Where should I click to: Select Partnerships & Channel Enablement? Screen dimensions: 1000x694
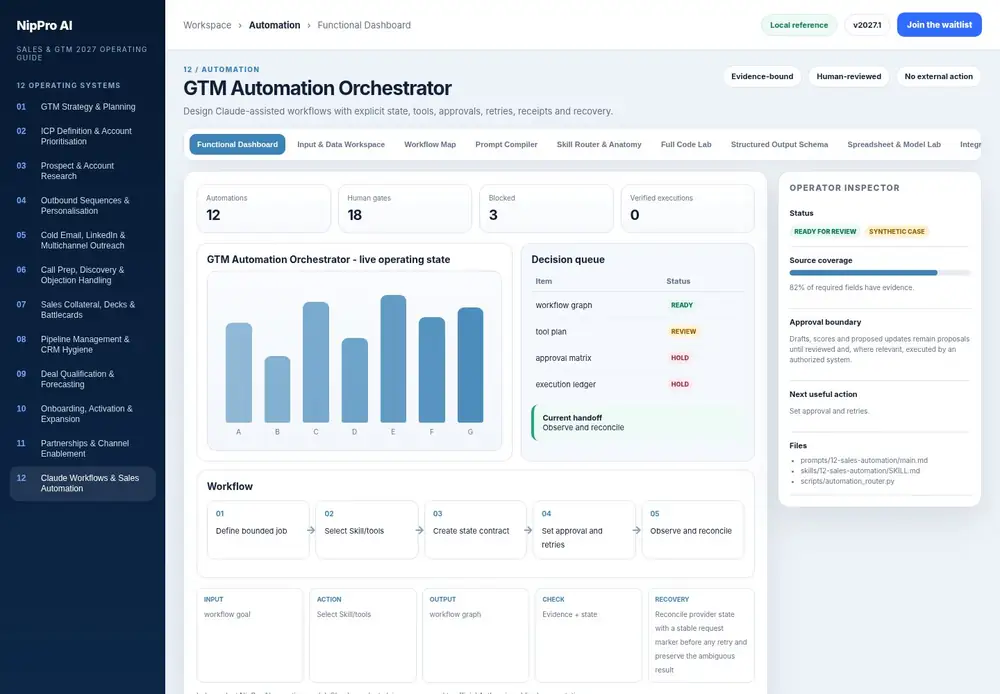(x=83, y=448)
